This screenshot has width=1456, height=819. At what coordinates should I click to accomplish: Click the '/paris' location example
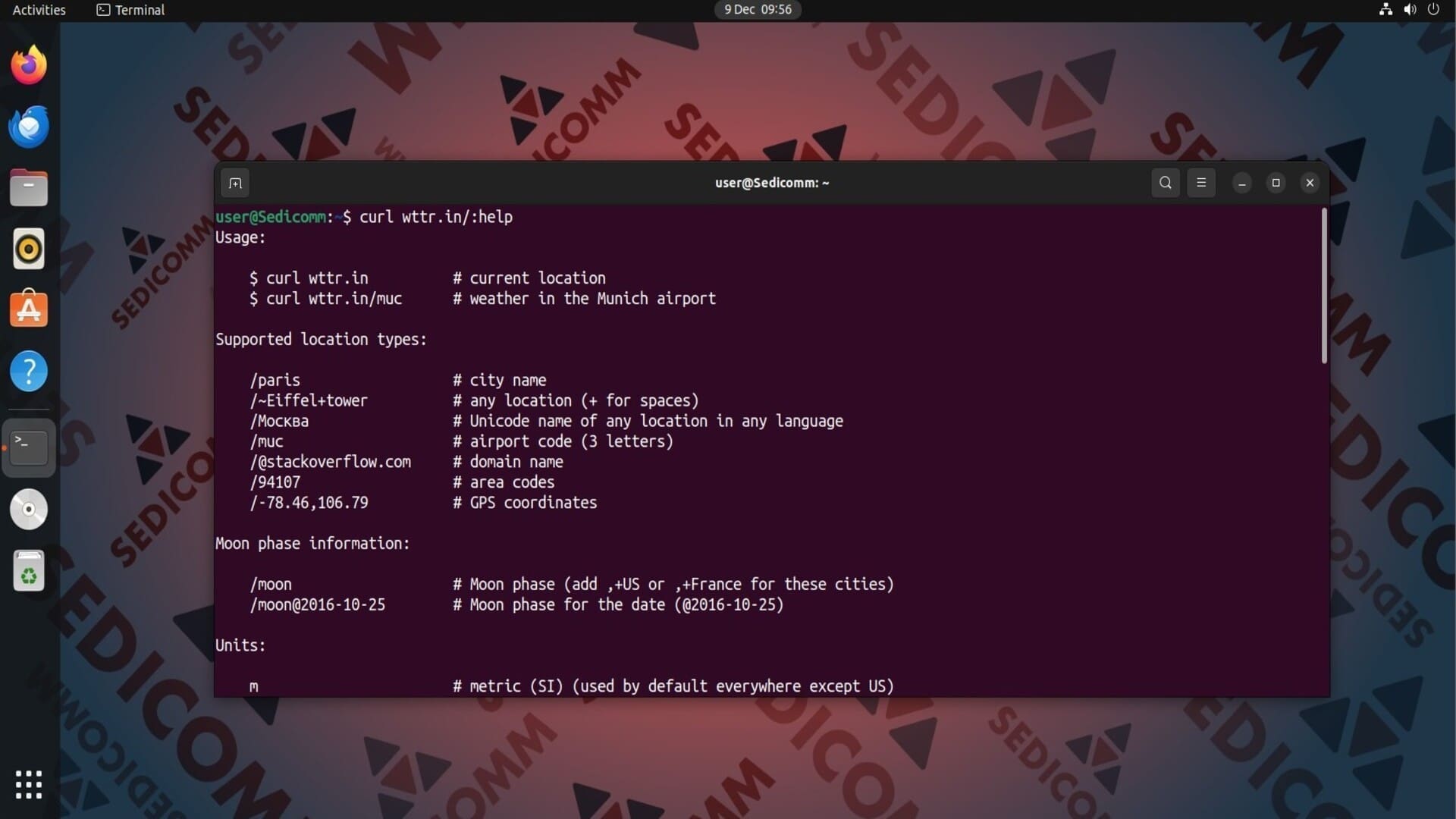tap(275, 381)
